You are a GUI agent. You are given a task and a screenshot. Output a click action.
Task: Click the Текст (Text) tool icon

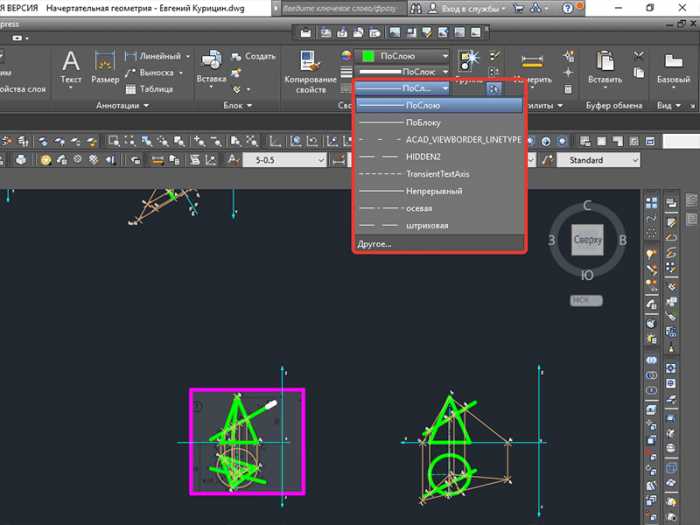(71, 62)
